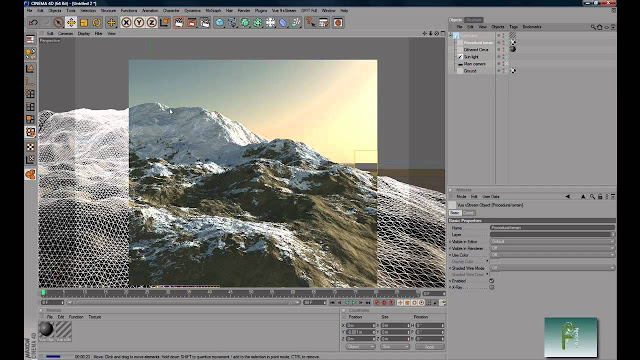Open the Bookmarks menu in Objects panel
This screenshot has width=640, height=360.
click(532, 27)
